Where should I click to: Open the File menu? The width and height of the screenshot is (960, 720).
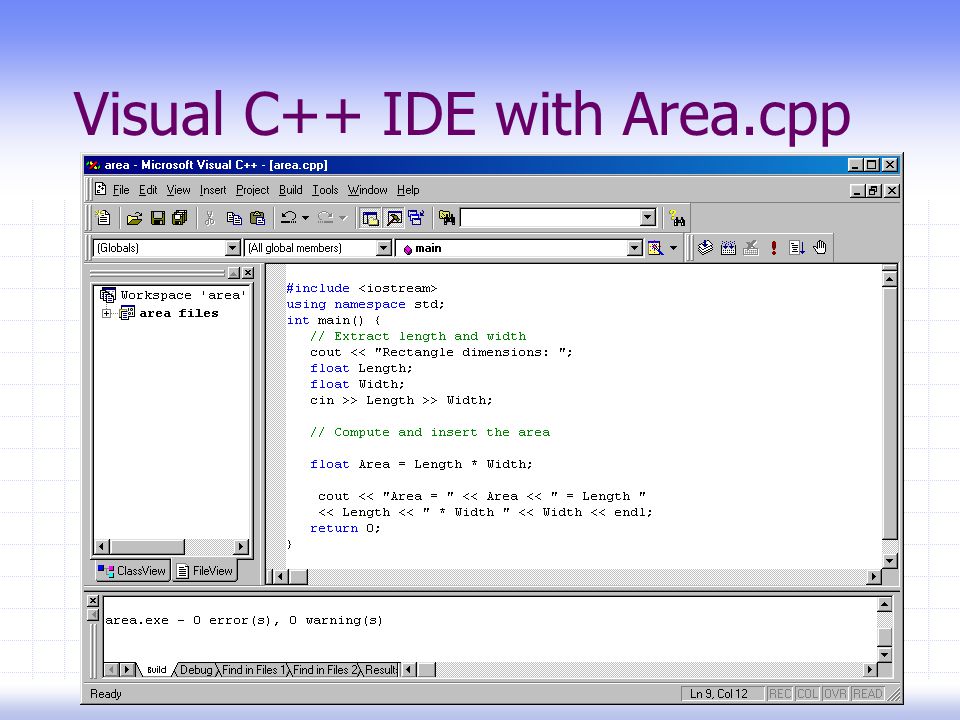click(121, 190)
